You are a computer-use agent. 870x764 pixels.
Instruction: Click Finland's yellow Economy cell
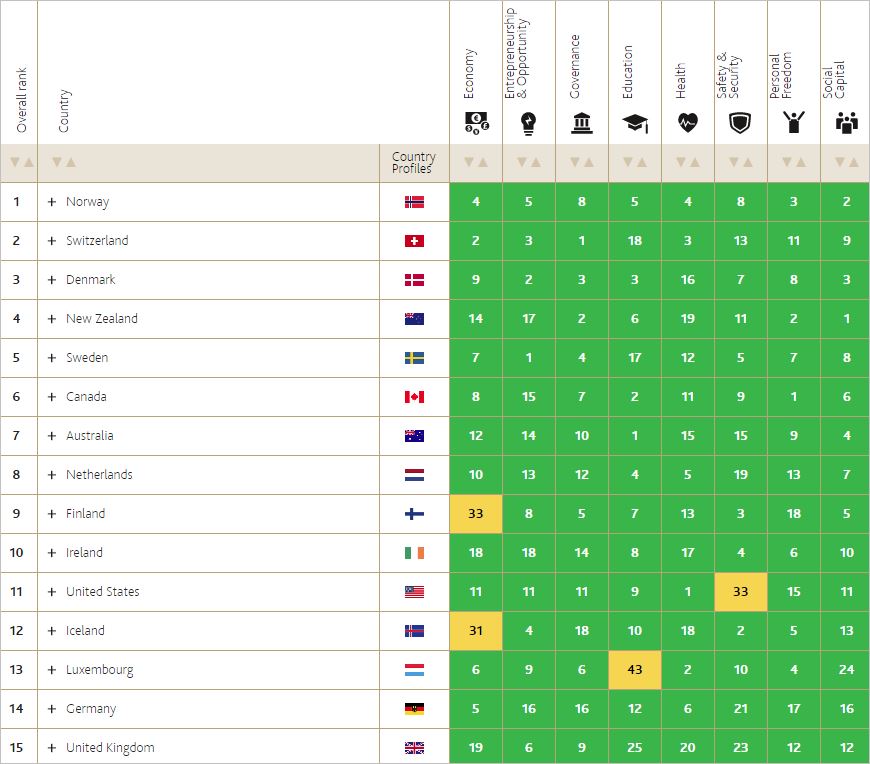(476, 514)
